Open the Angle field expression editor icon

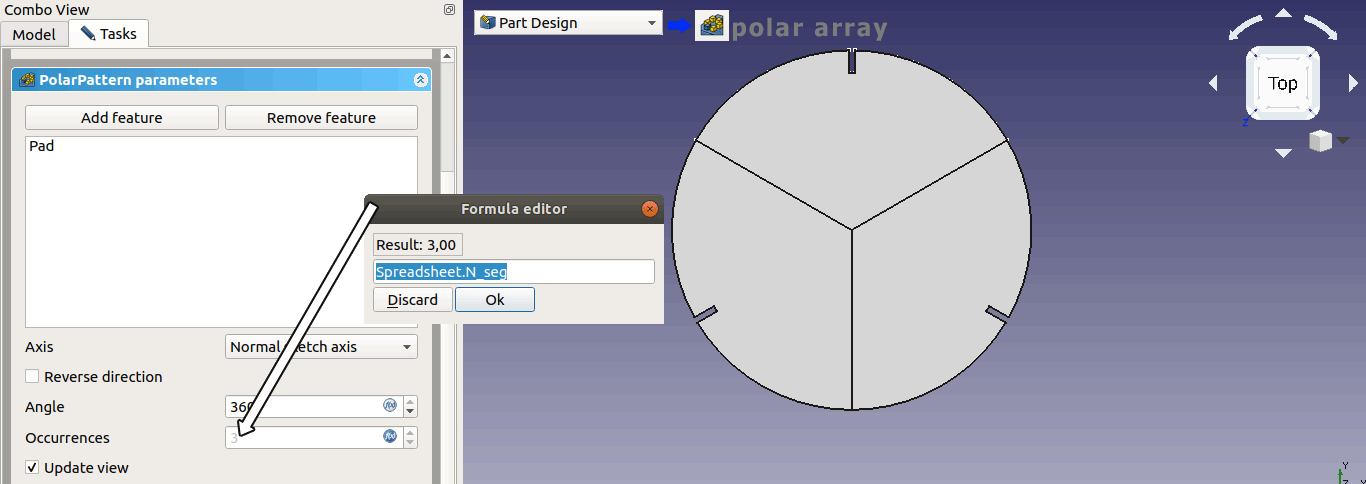tap(390, 406)
